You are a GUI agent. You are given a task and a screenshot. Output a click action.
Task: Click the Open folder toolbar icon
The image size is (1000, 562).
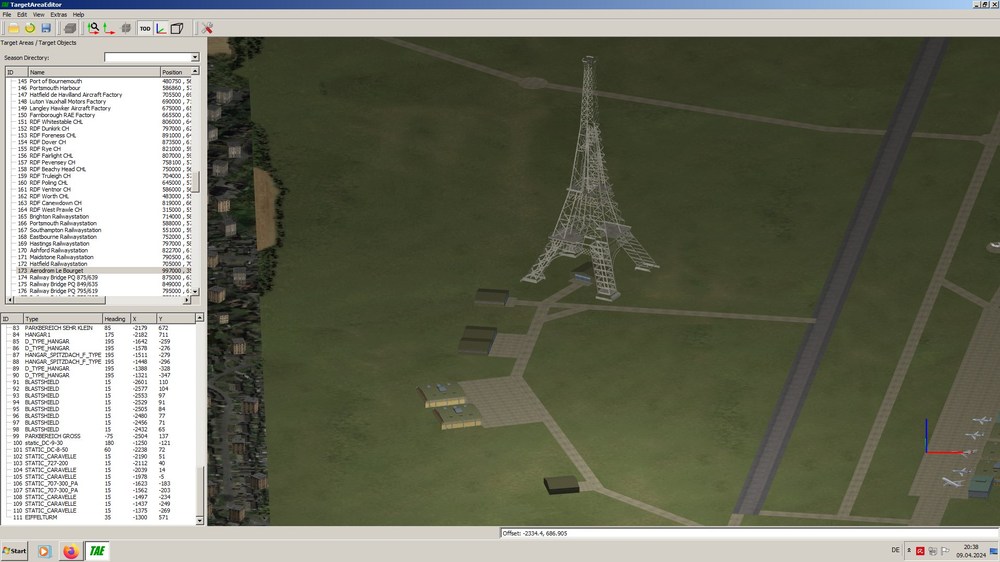pyautogui.click(x=13, y=28)
